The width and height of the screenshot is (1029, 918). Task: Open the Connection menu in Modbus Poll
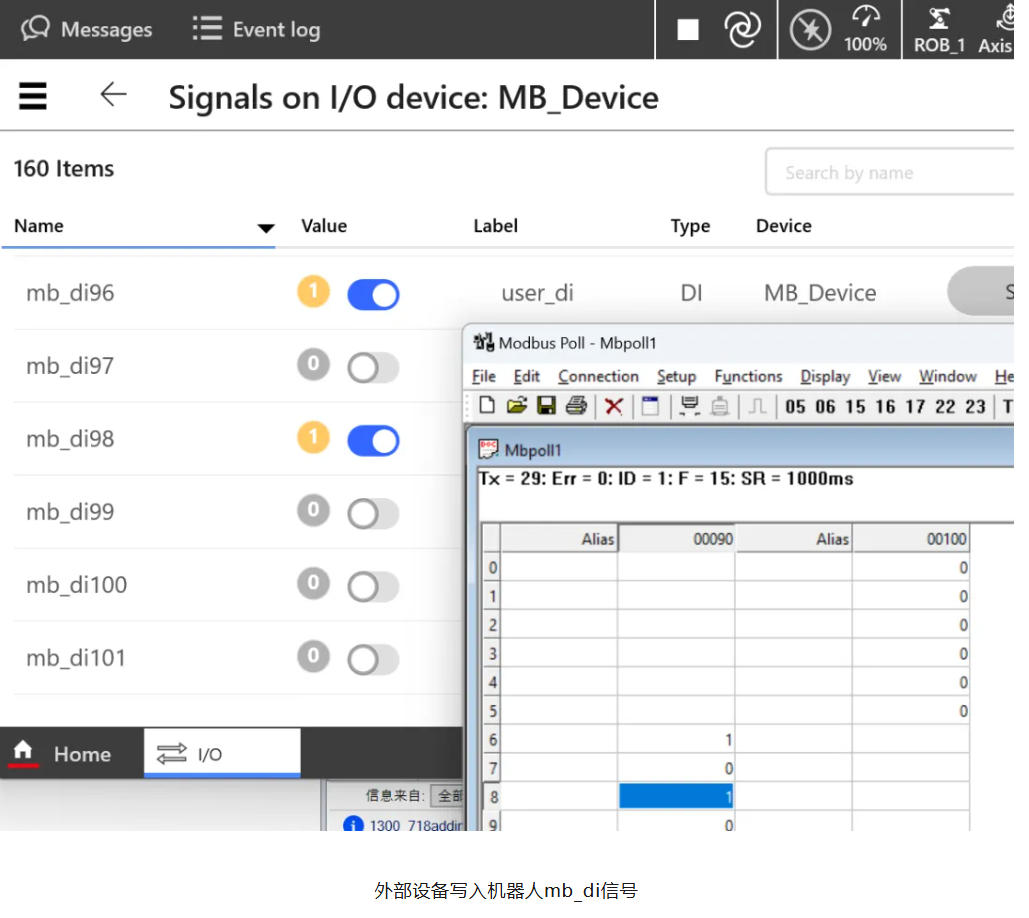coord(598,376)
